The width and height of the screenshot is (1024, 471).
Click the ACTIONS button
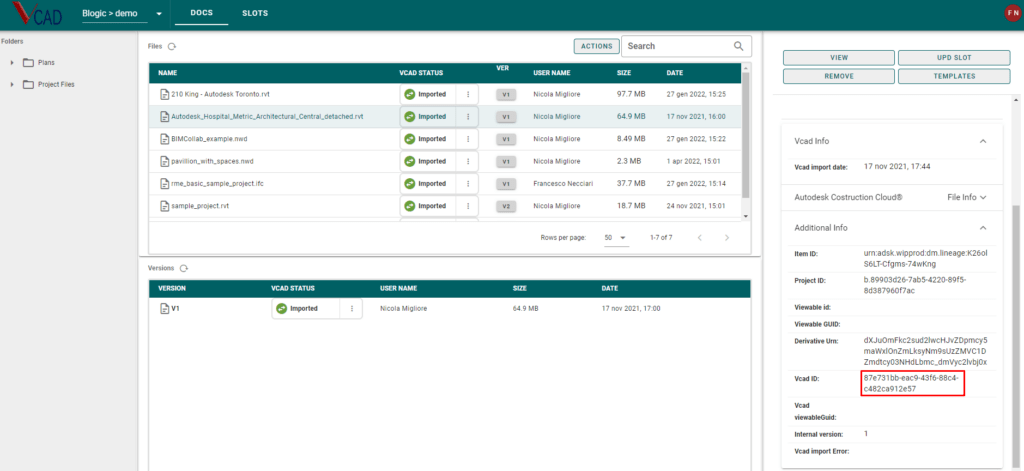pos(596,46)
